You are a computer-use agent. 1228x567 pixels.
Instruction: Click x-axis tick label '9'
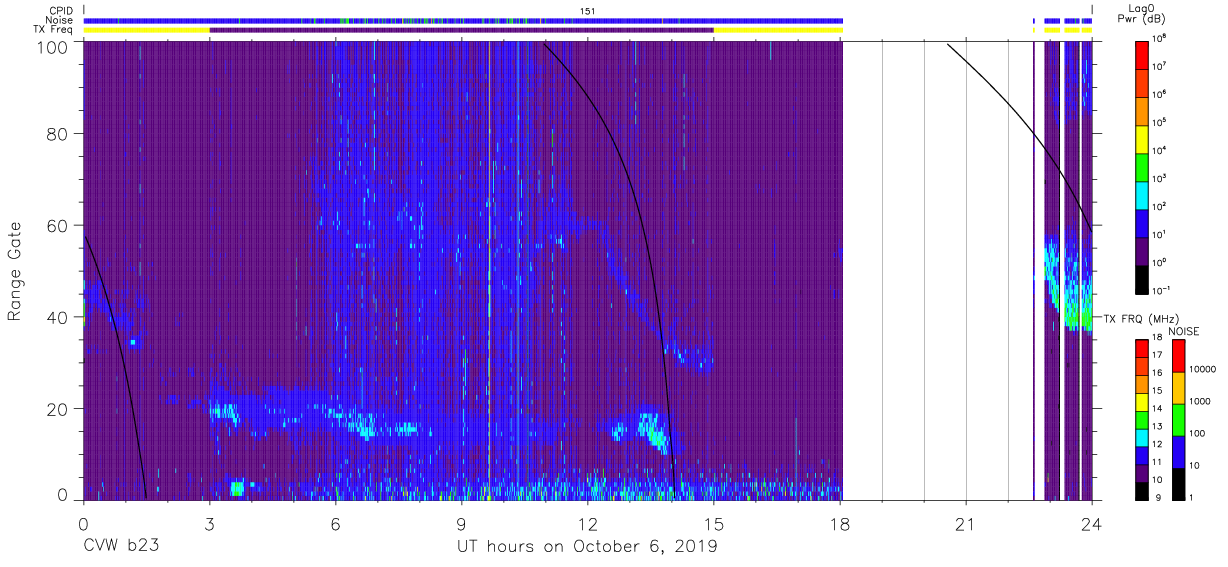461,523
